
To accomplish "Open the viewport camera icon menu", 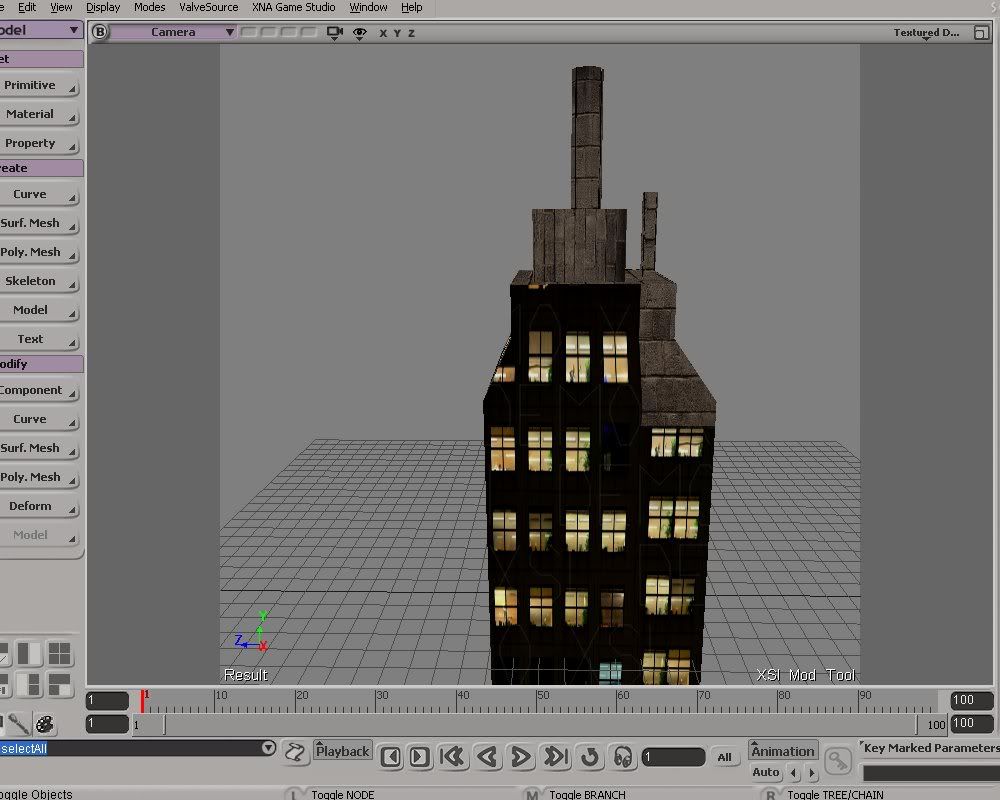I will click(334, 33).
